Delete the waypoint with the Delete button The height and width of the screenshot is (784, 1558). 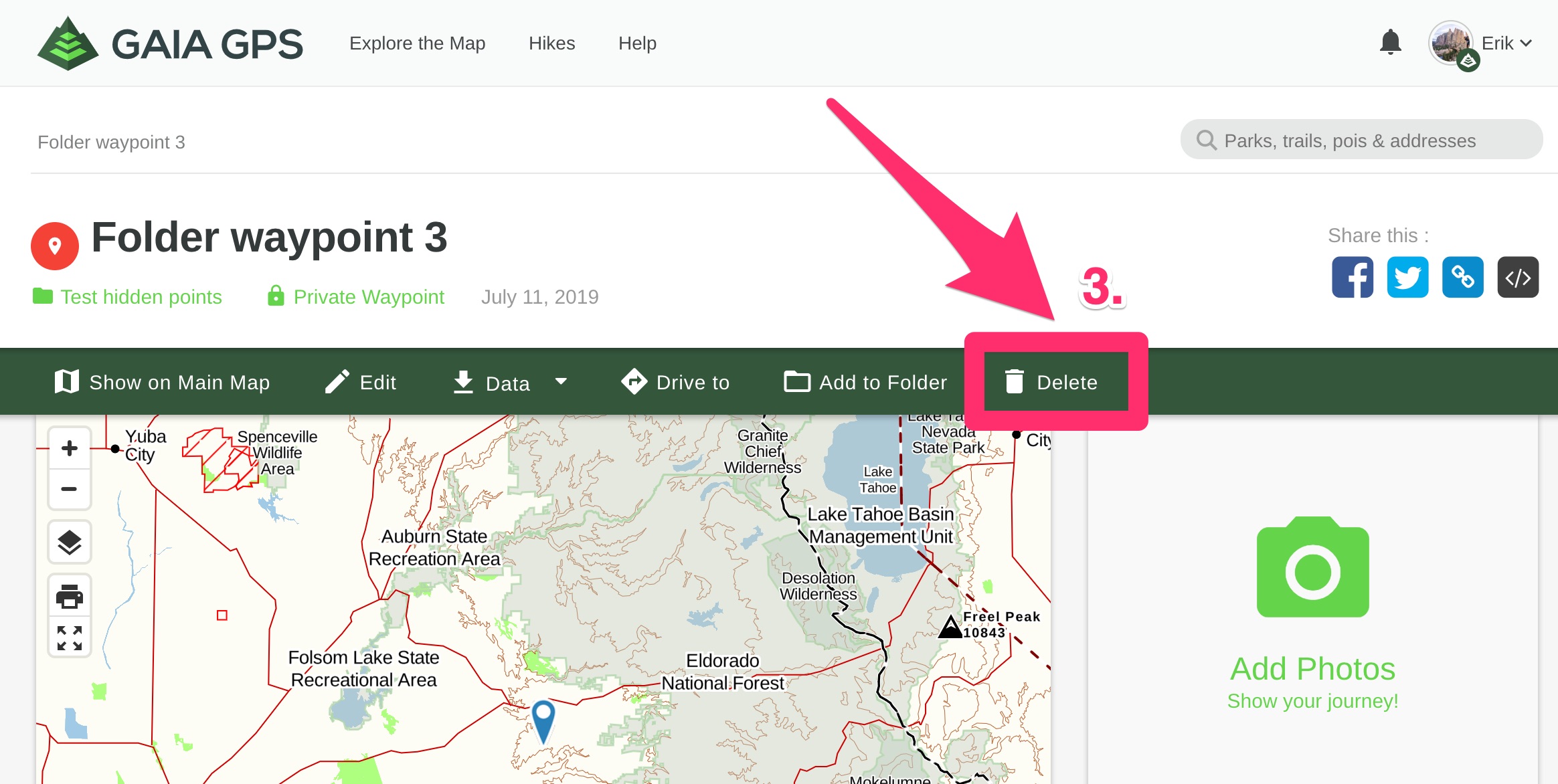tap(1055, 381)
